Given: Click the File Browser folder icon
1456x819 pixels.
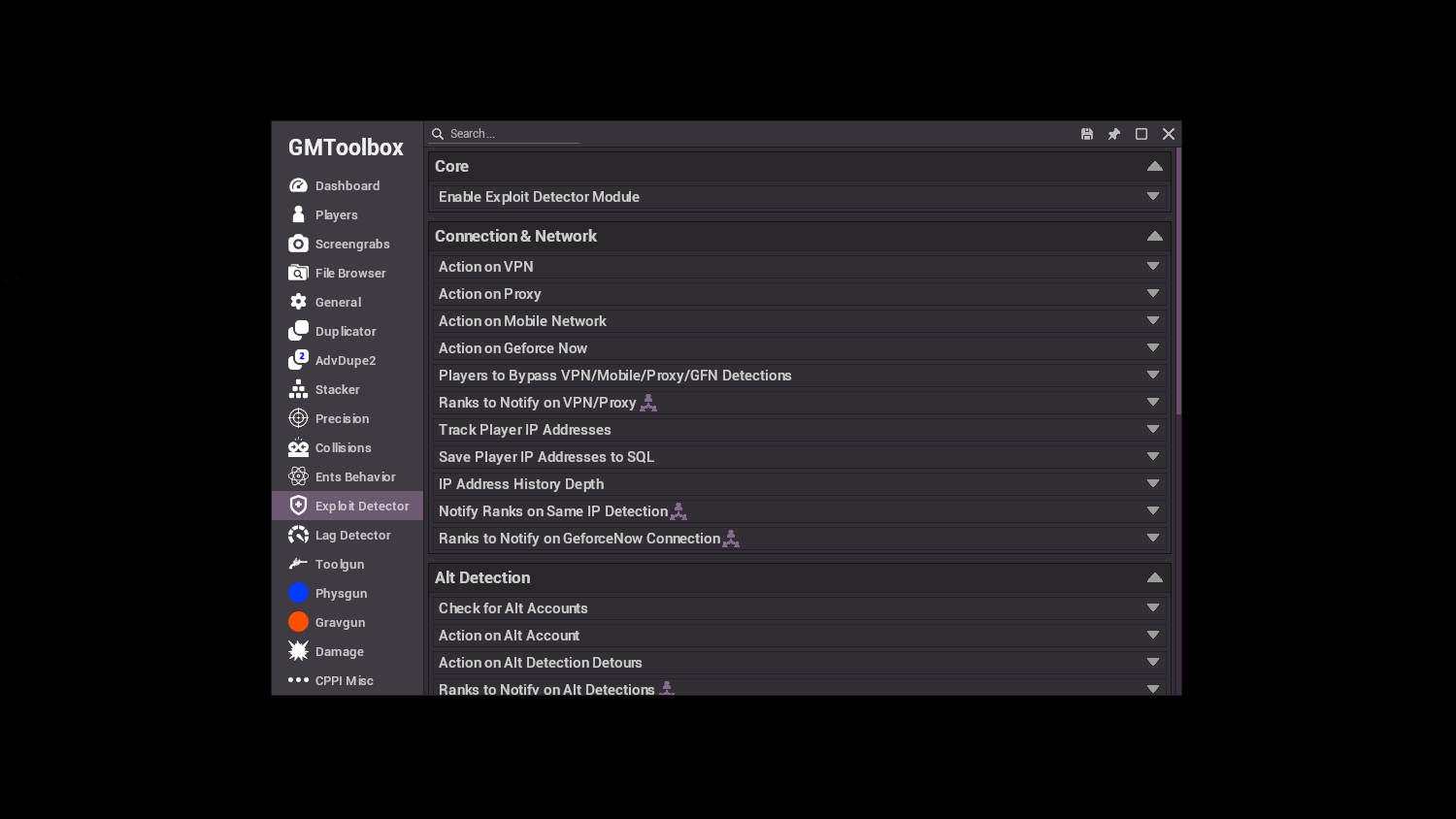Looking at the screenshot, I should 298,273.
